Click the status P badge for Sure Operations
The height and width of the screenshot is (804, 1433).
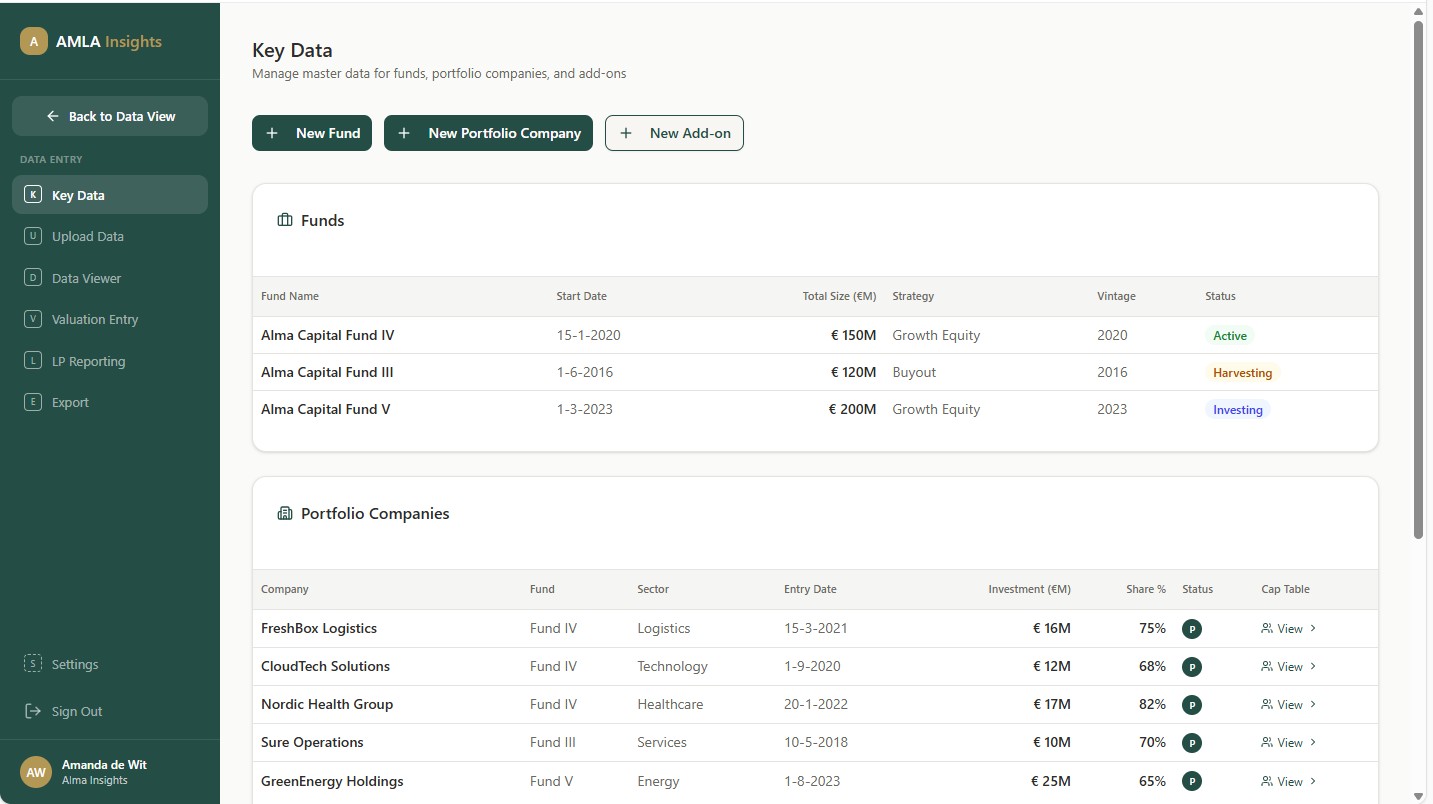click(1192, 743)
